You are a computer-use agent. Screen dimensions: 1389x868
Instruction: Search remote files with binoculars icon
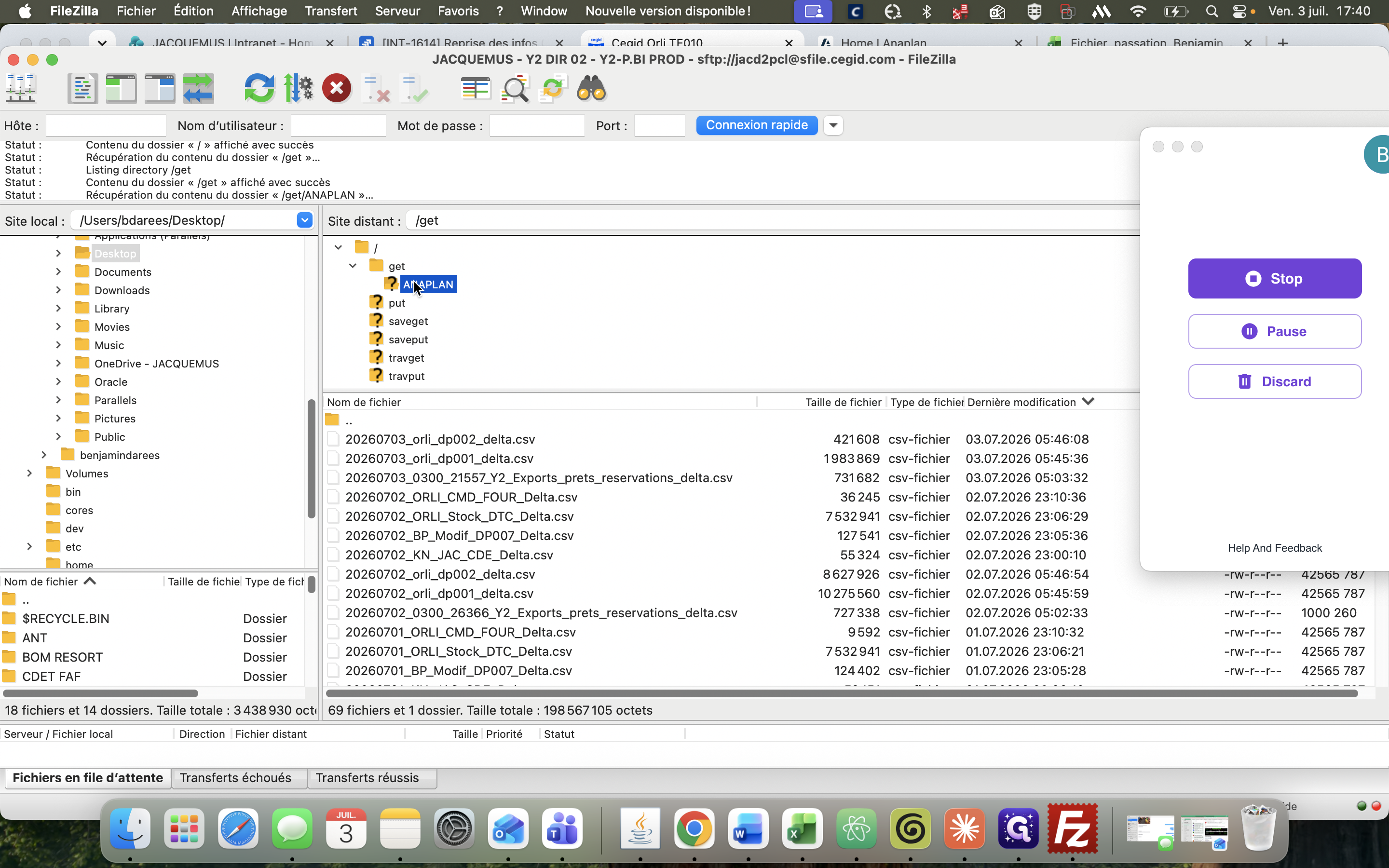(591, 89)
